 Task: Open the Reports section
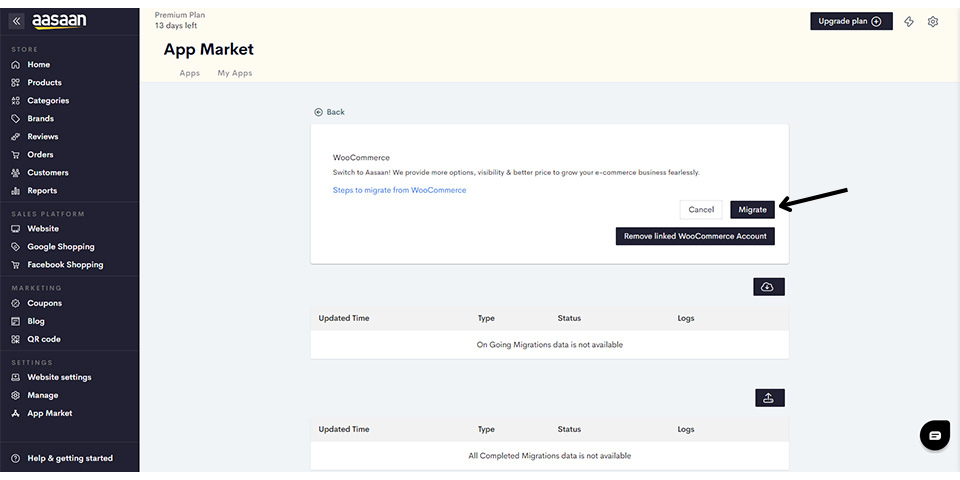click(42, 190)
